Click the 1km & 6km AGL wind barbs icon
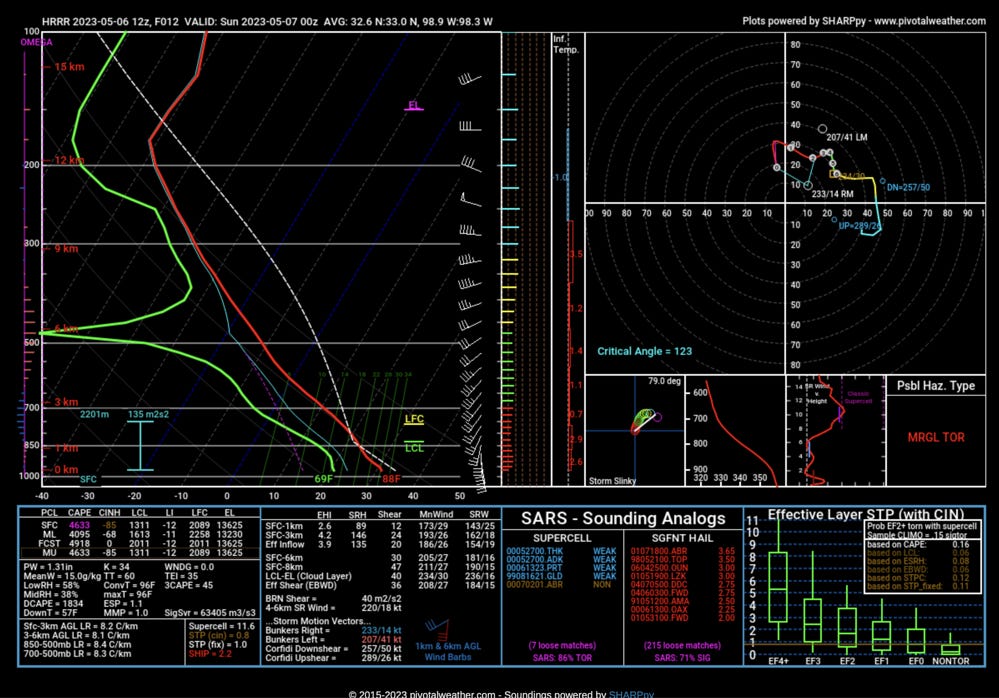 437,630
